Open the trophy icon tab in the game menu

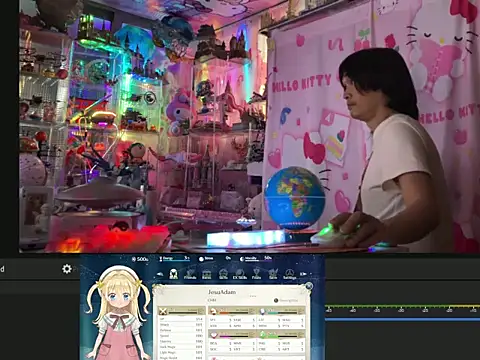[x=256, y=274]
